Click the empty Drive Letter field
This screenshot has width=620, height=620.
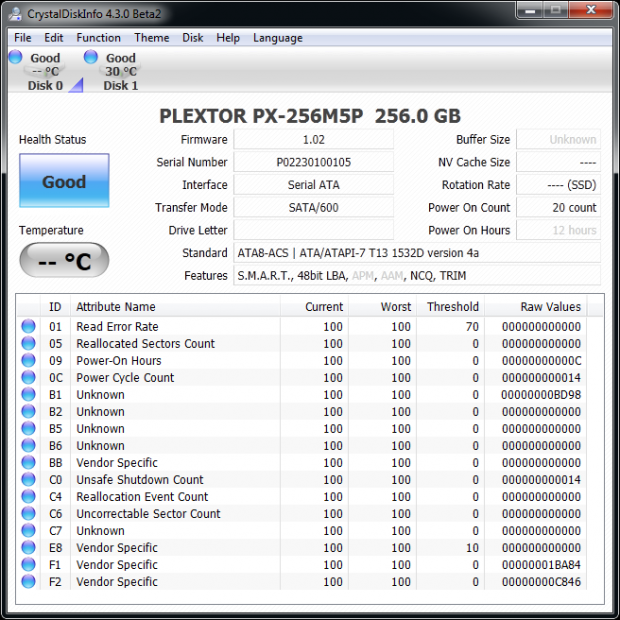pyautogui.click(x=314, y=230)
